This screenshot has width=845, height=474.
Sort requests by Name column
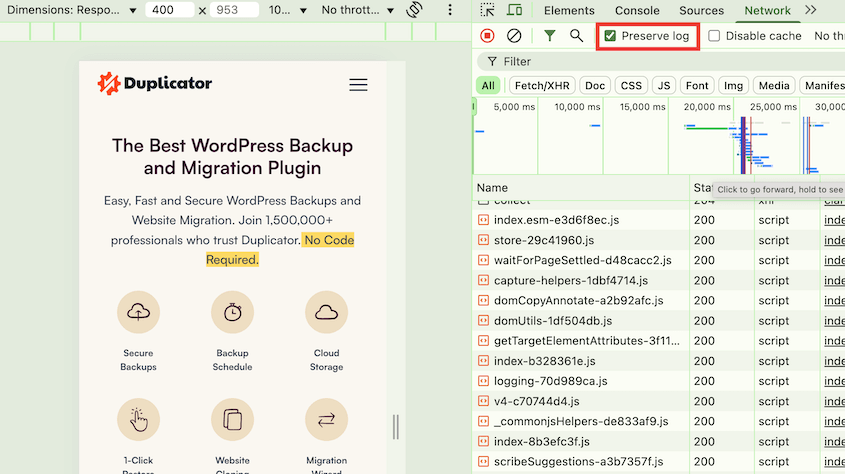(581, 187)
